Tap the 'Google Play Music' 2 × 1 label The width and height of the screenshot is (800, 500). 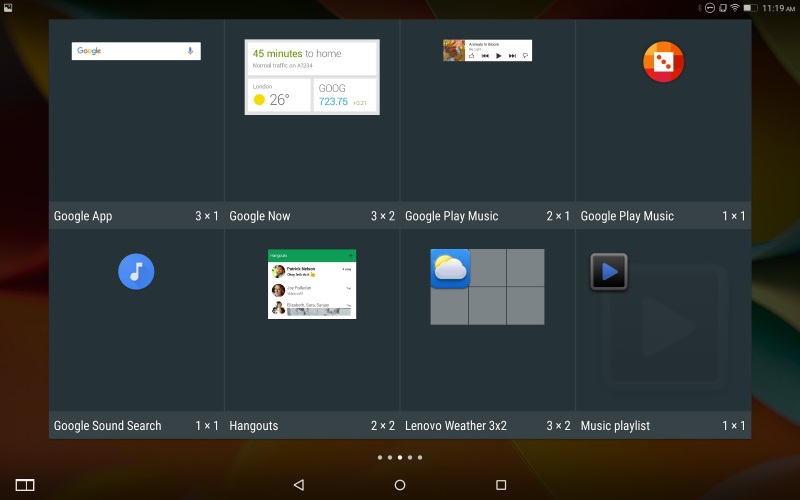point(452,216)
